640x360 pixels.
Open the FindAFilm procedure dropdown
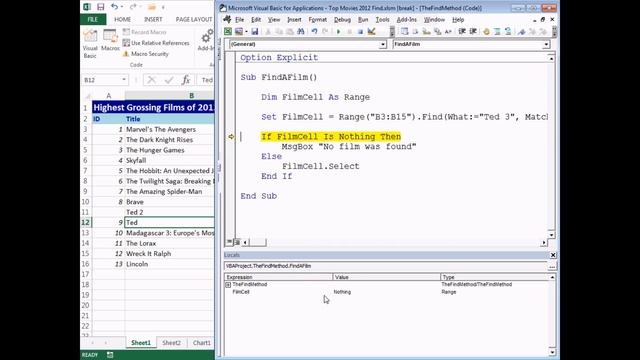coord(546,44)
